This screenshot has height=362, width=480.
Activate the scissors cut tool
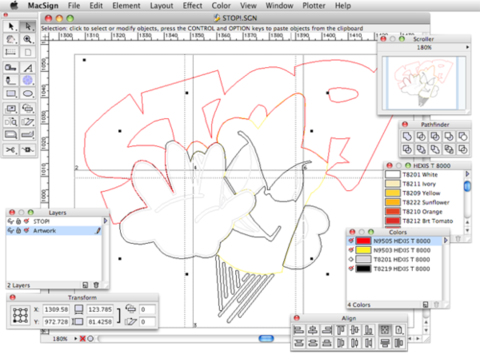coord(11,150)
